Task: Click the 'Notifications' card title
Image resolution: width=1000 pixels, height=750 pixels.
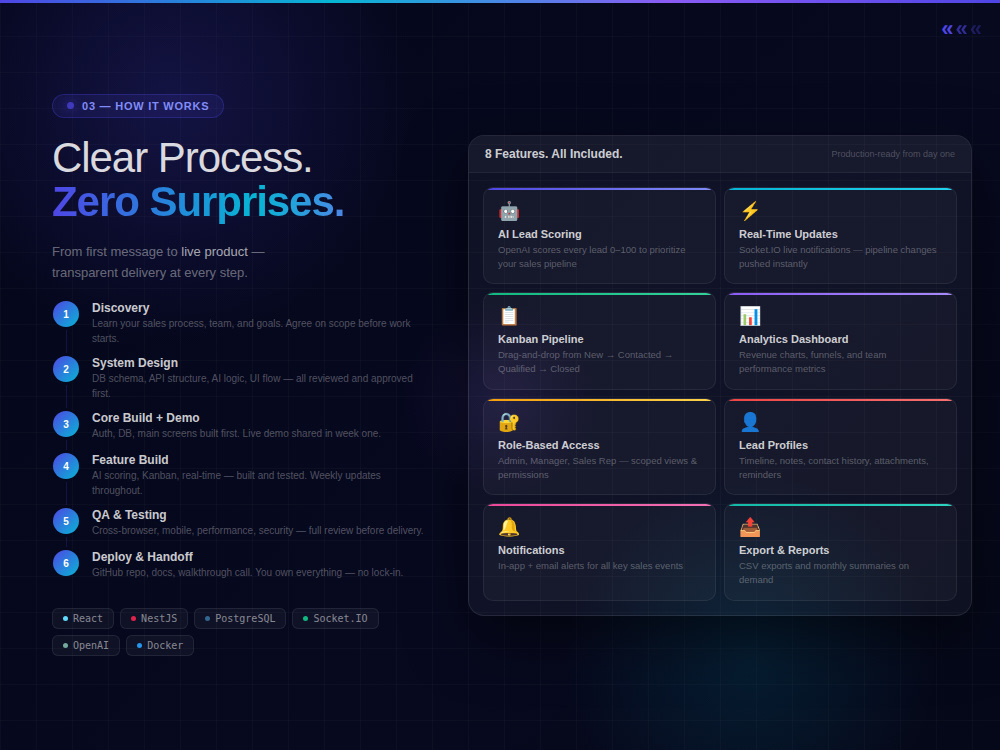Action: [531, 550]
